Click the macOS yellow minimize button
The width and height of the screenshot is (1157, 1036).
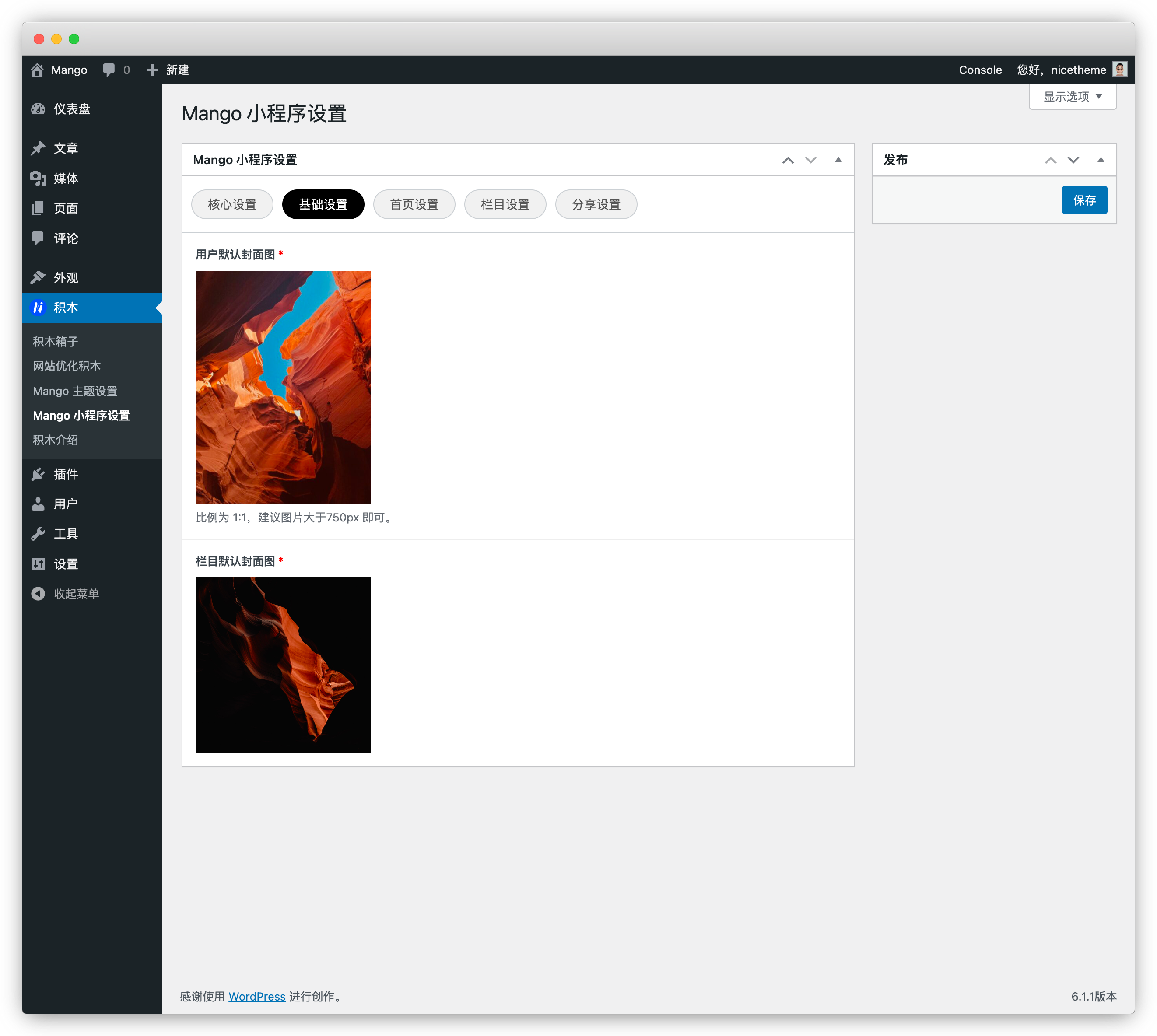pyautogui.click(x=56, y=38)
